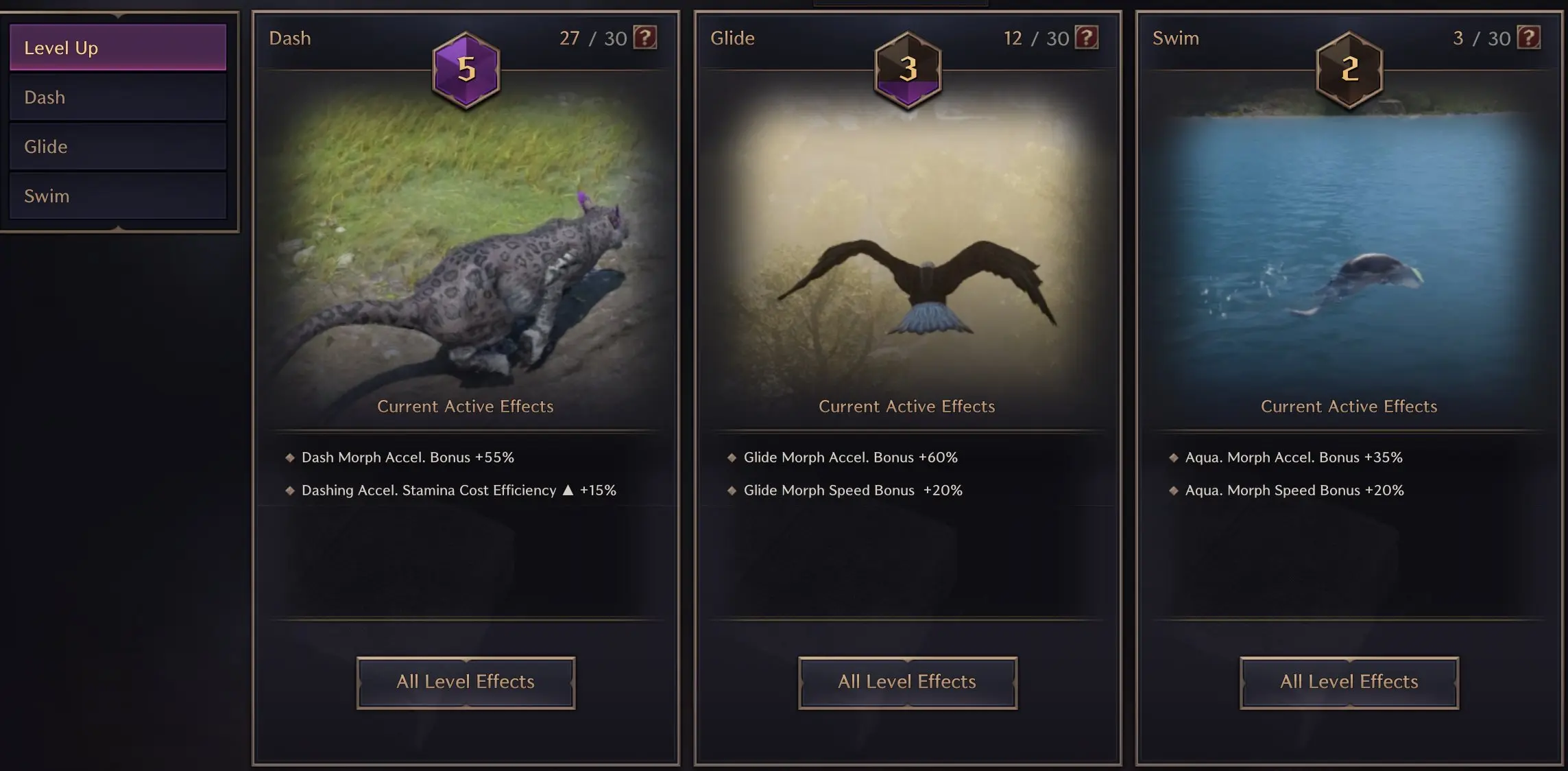Image resolution: width=1568 pixels, height=771 pixels.
Task: Open the Glide sidebar tab
Action: (118, 147)
